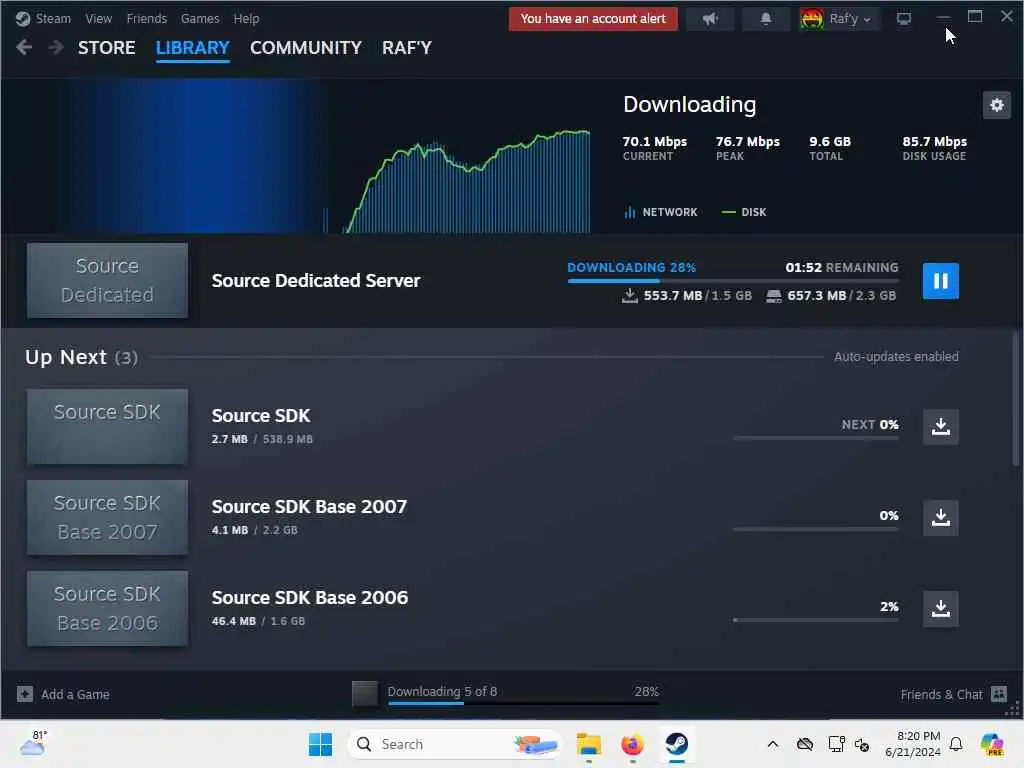This screenshot has height=768, width=1024.
Task: Click the downloads list scrollbar
Action: pos(1016,398)
